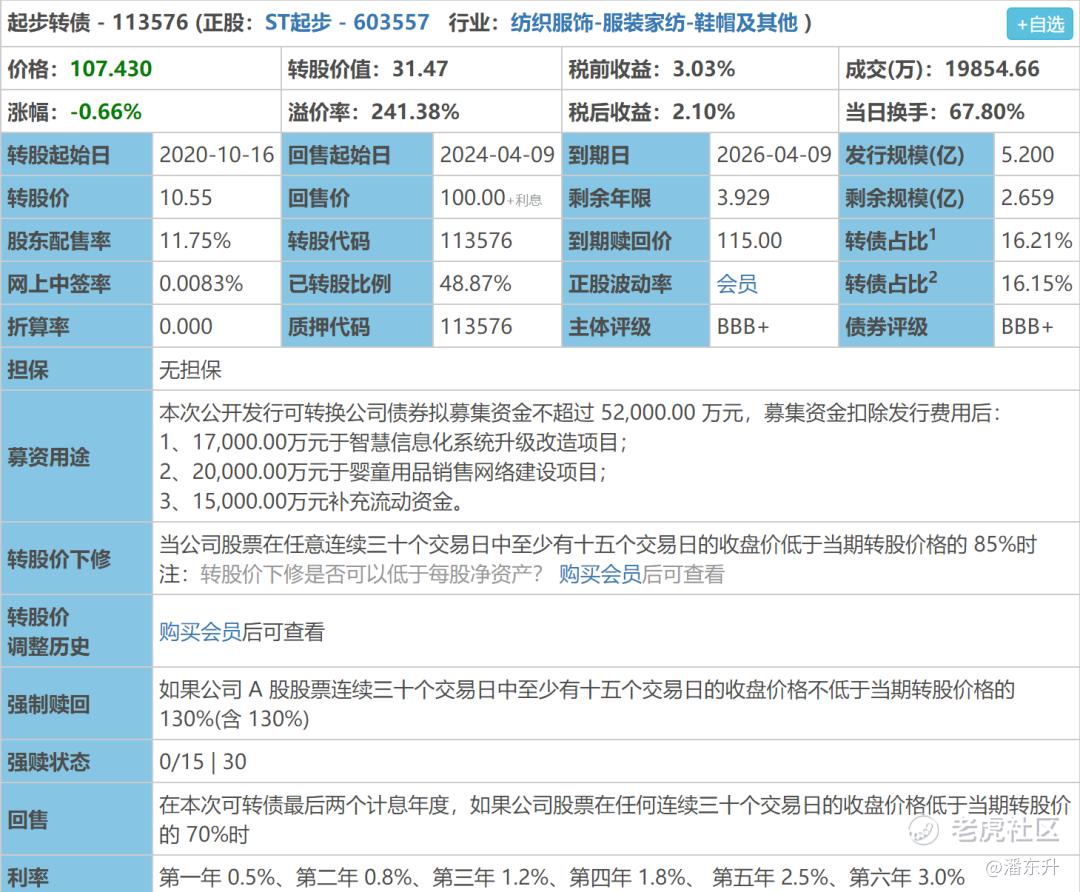This screenshot has height=892, width=1080.
Task: Click the 溢价率 value 241.38%
Action: coord(415,112)
